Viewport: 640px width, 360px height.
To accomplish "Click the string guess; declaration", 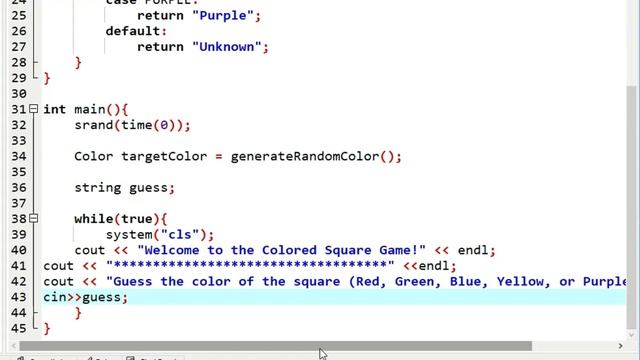I will (124, 188).
